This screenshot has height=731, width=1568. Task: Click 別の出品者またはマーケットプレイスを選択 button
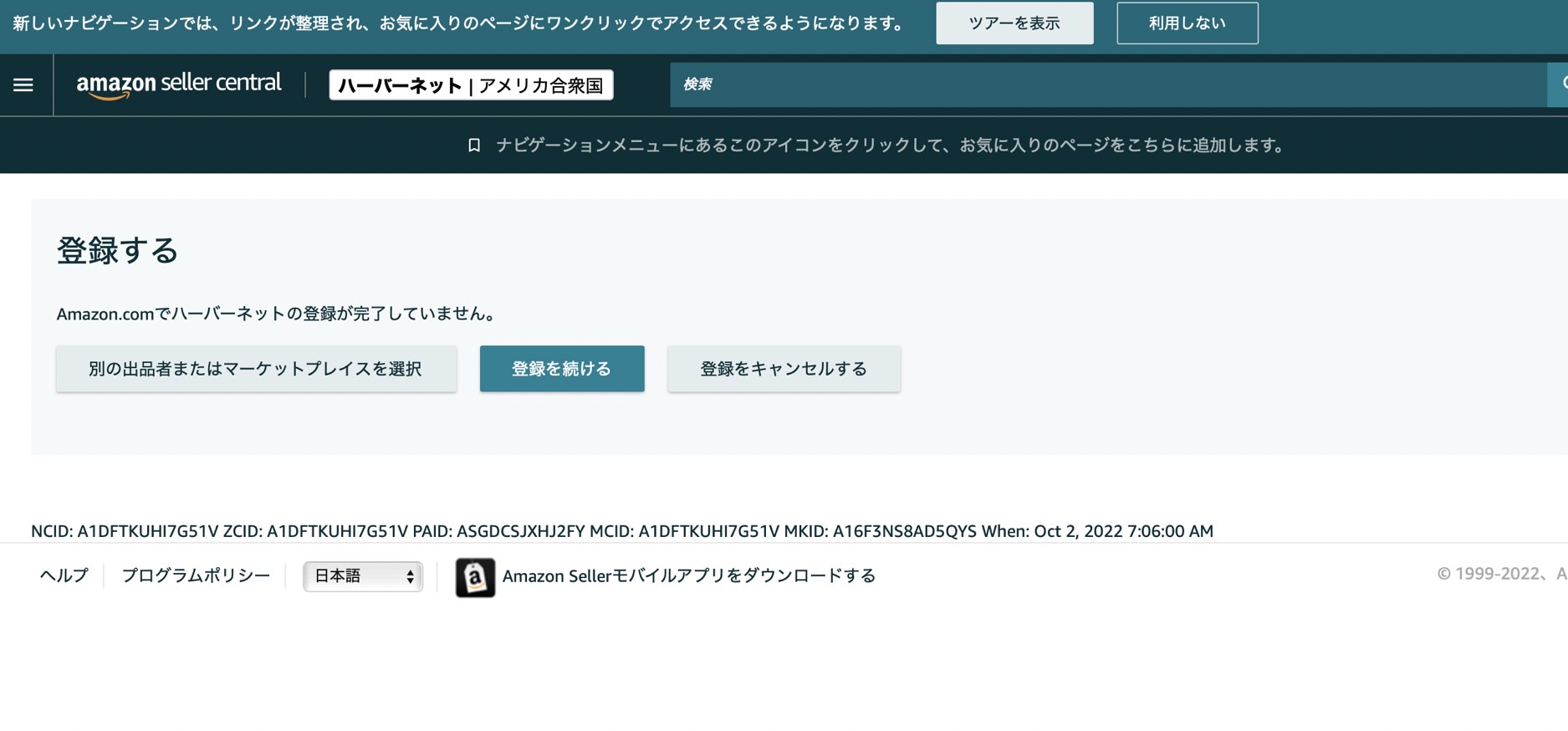click(x=256, y=369)
